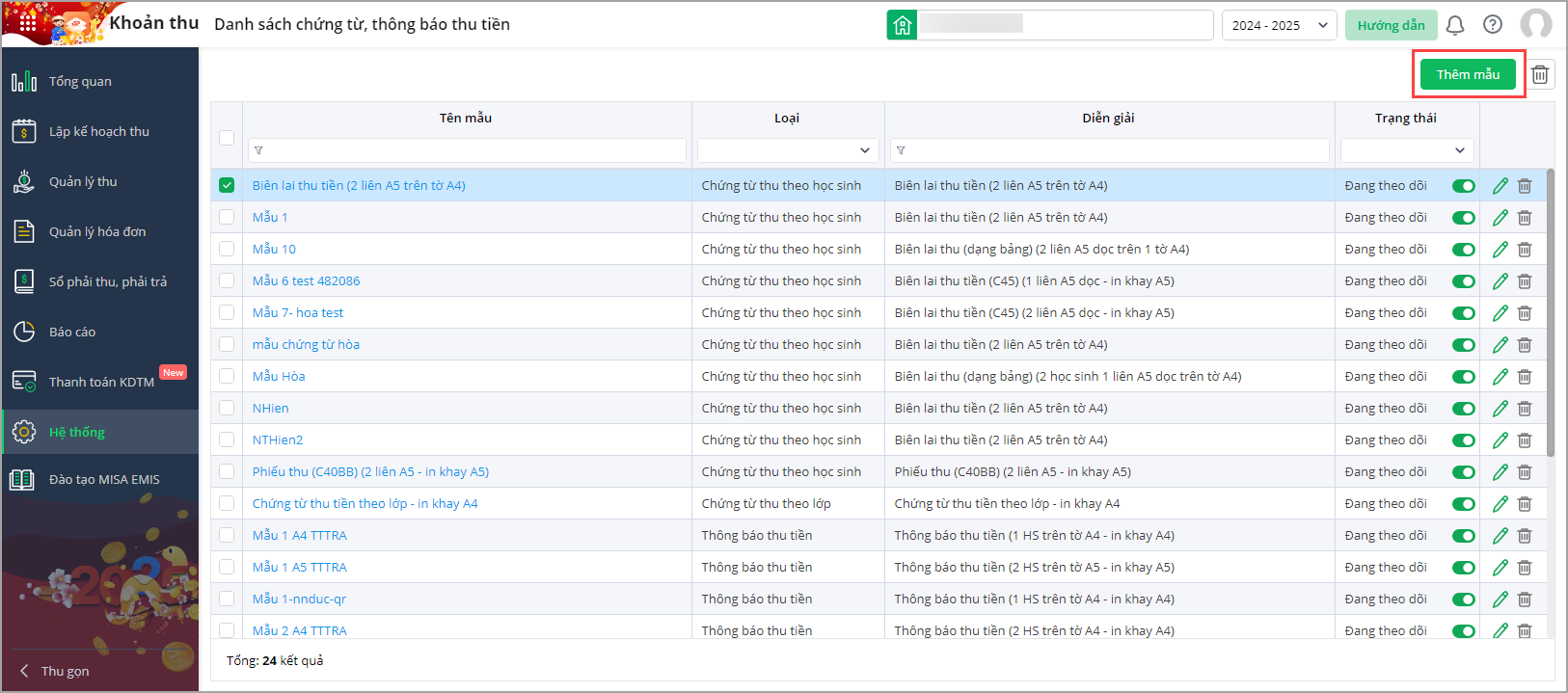Open Sổ phải thu, phải trả menu
The height and width of the screenshot is (693, 1568).
click(100, 282)
